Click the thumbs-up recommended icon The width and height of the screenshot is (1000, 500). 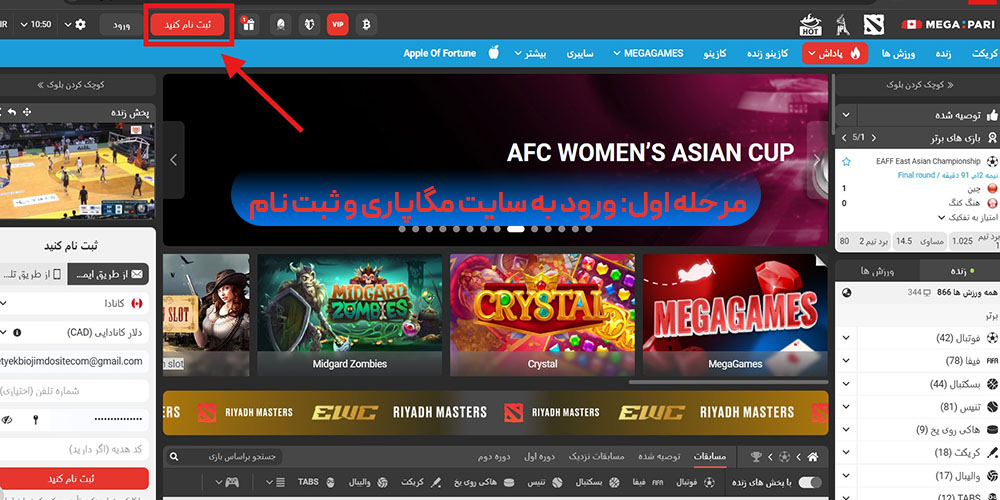click(x=992, y=115)
